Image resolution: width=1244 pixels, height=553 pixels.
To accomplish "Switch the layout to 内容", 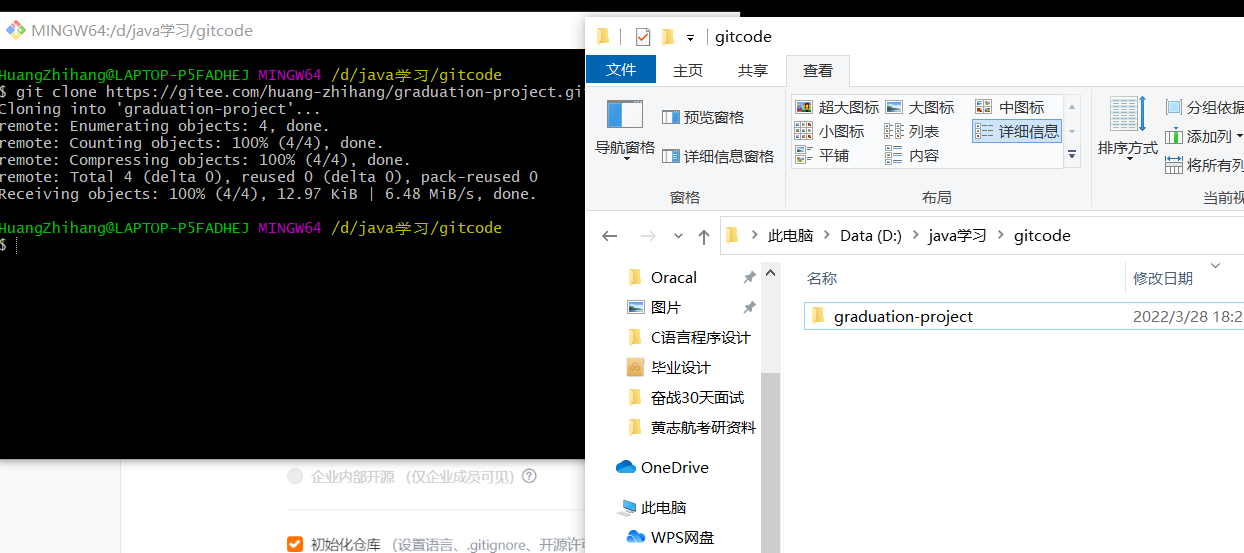I will pos(912,155).
